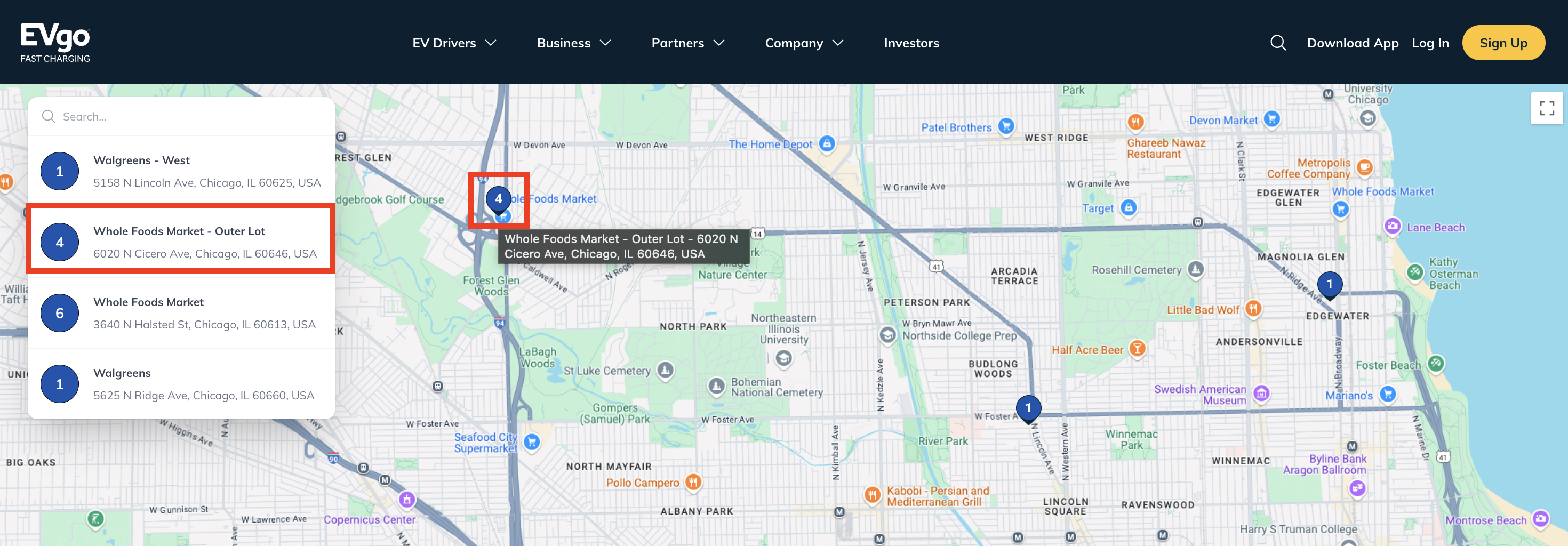
Task: Click the Kathy Osterman Beach icon
Action: click(1415, 272)
